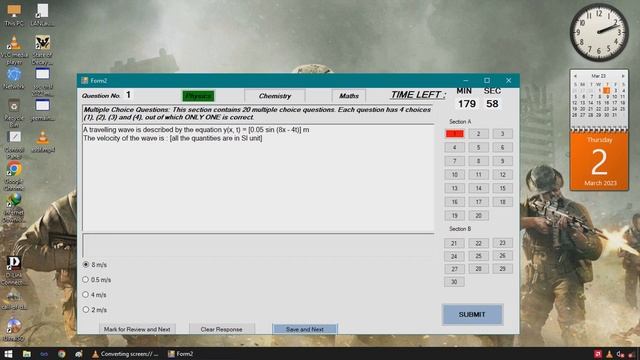This screenshot has height=360, width=640.
Task: Click Mark for Review and Next button
Action: [x=137, y=329]
